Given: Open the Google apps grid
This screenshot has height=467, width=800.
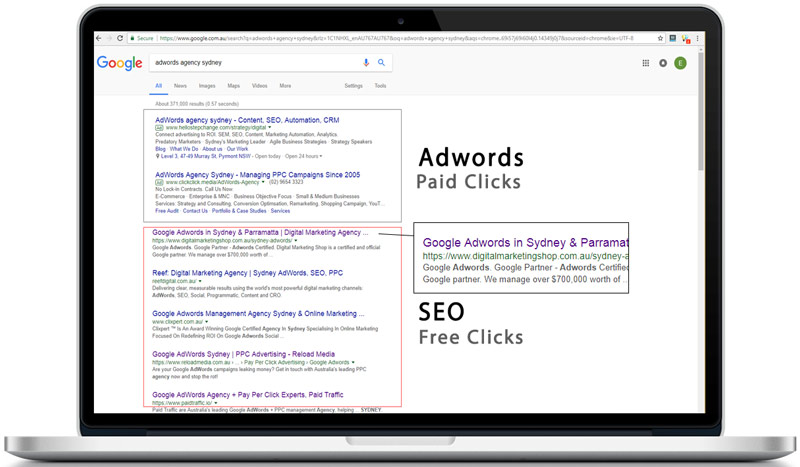Looking at the screenshot, I should click(645, 63).
